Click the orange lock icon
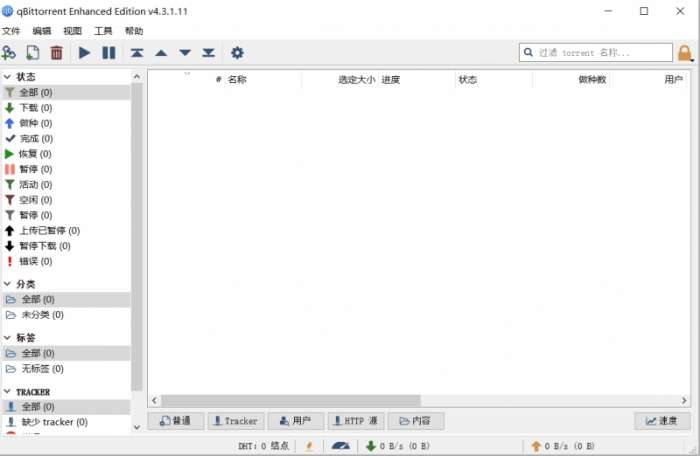700x456 pixels. (x=684, y=53)
